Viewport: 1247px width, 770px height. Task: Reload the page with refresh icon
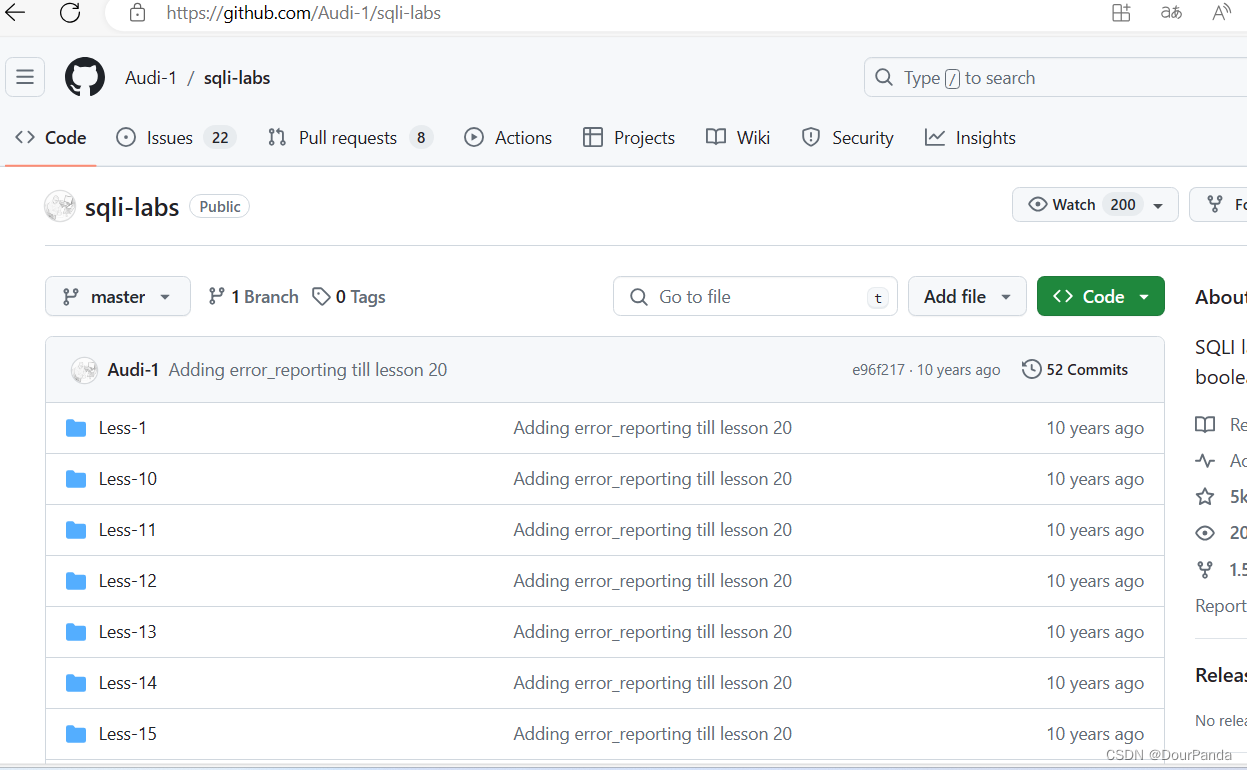(x=70, y=13)
